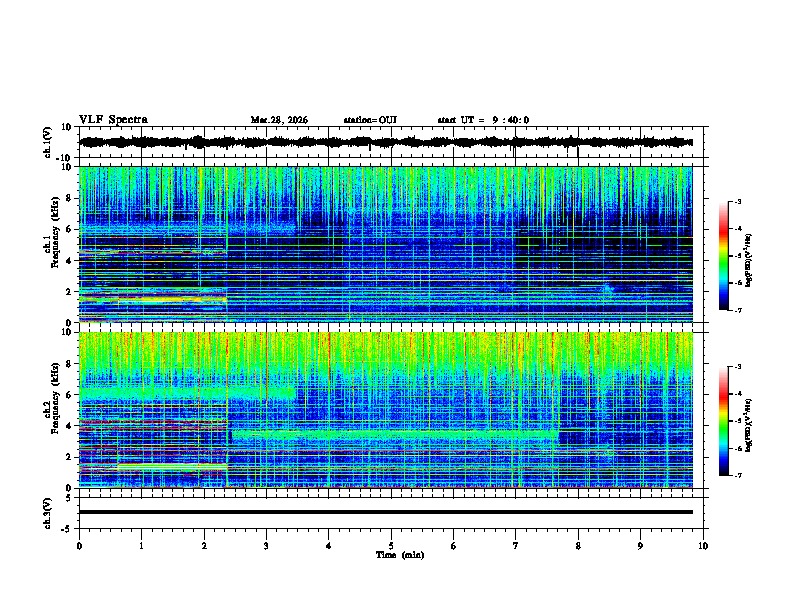The image size is (792, 612).
Task: Click the "ch.1(V)" waveform axis label
Action: coord(48,142)
